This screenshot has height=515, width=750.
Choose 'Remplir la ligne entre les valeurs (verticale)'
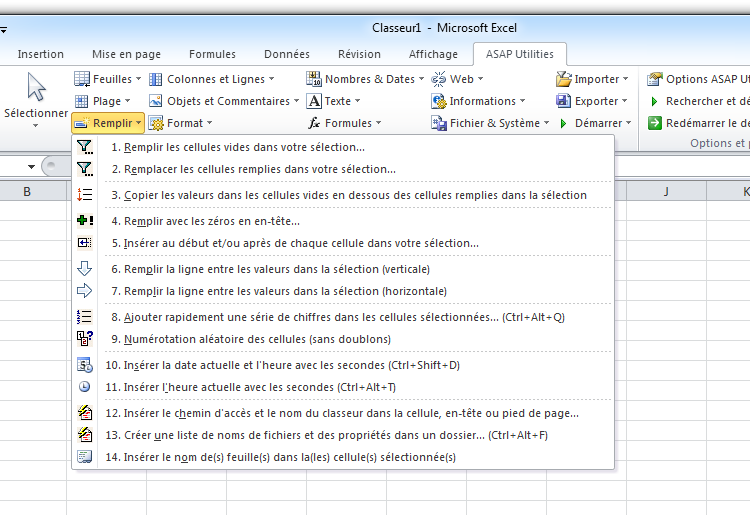(x=343, y=269)
